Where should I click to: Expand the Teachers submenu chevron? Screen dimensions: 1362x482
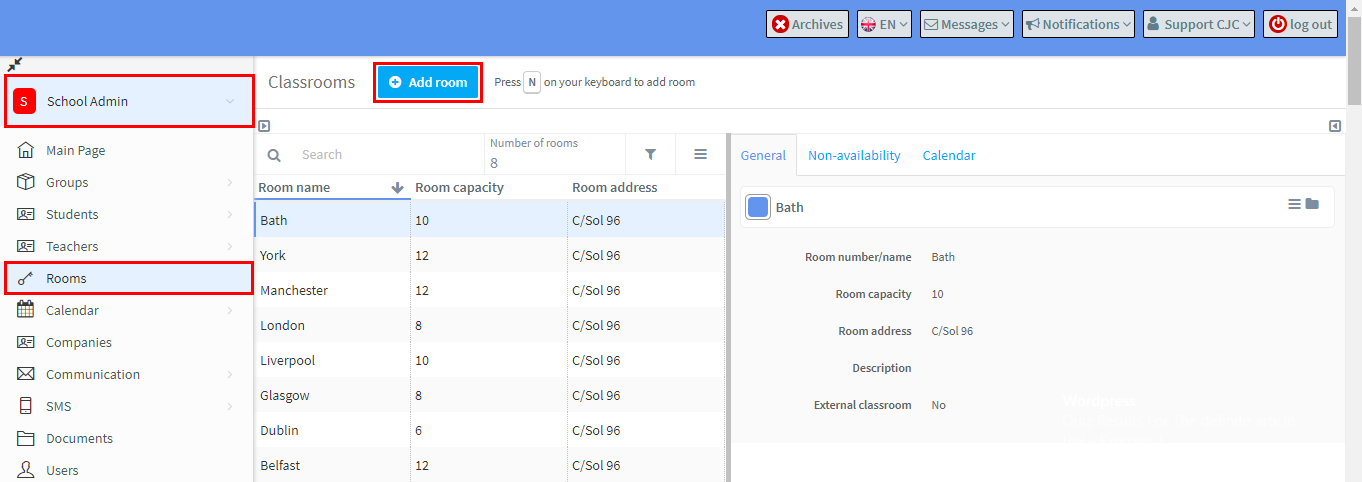point(230,246)
